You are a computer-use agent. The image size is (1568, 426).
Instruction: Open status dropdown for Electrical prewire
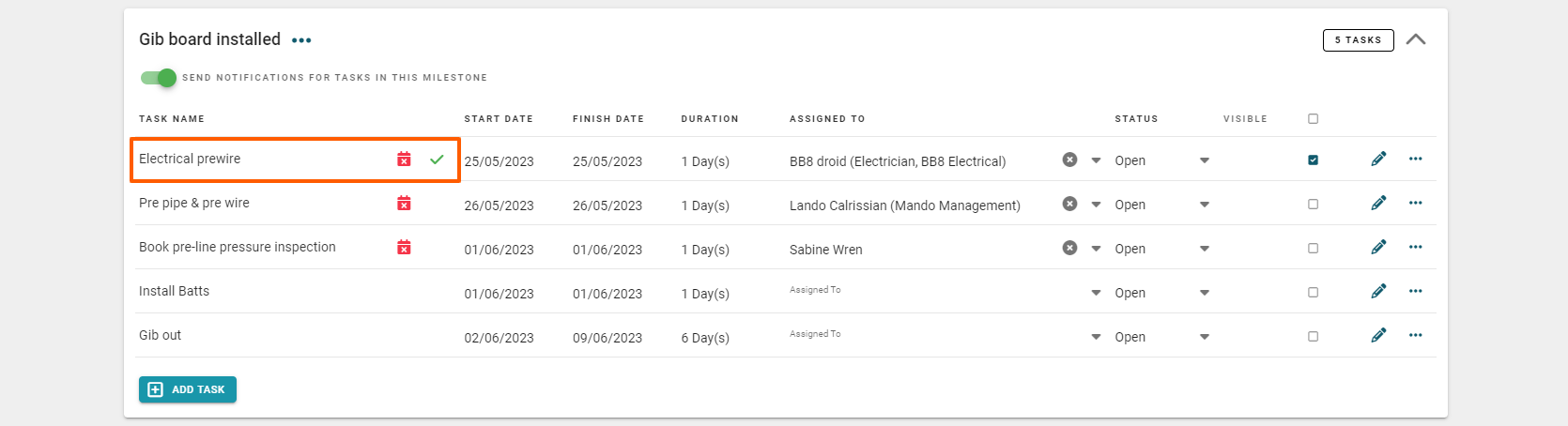pyautogui.click(x=1204, y=160)
